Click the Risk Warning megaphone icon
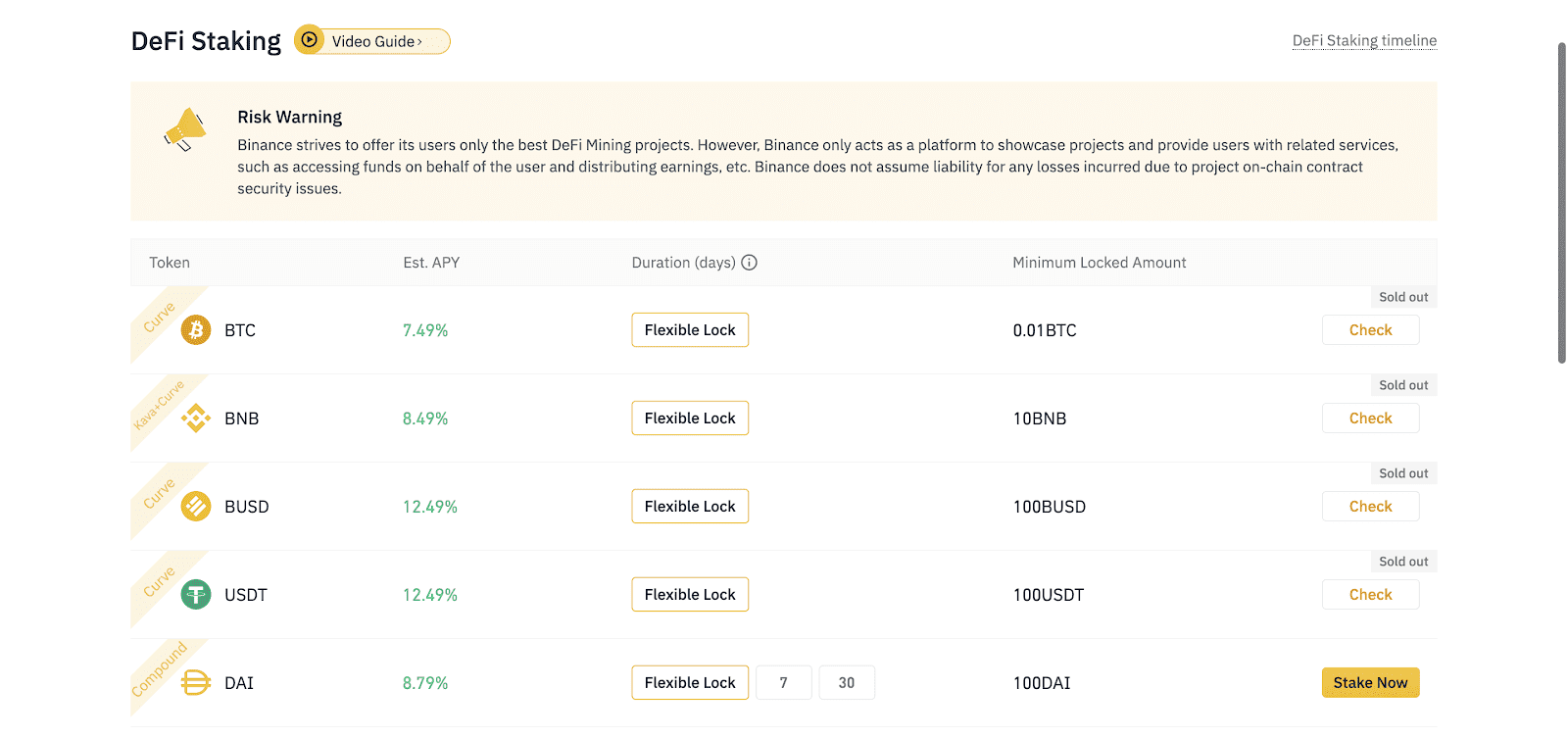The height and width of the screenshot is (738, 1568). point(185,130)
